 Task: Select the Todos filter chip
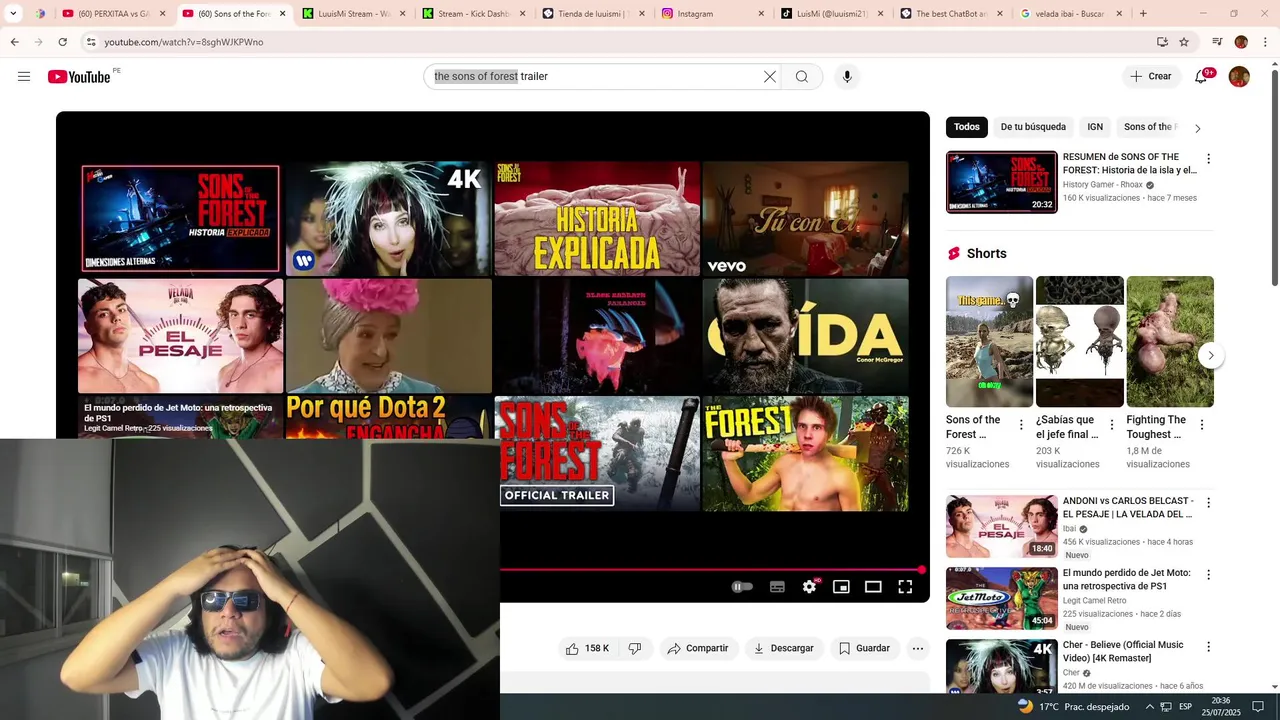pyautogui.click(x=967, y=127)
